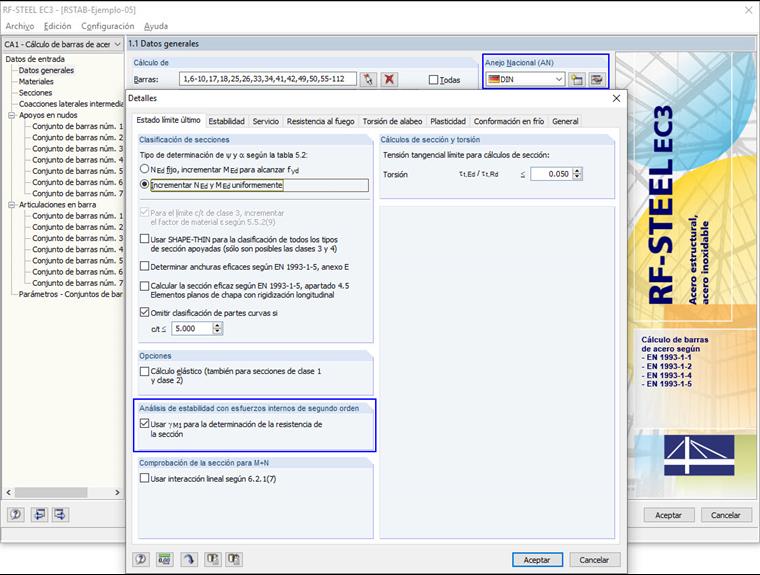Image resolution: width=760 pixels, height=575 pixels.
Task: Go to the next table with right-arrow icon
Action: pyautogui.click(x=61, y=514)
